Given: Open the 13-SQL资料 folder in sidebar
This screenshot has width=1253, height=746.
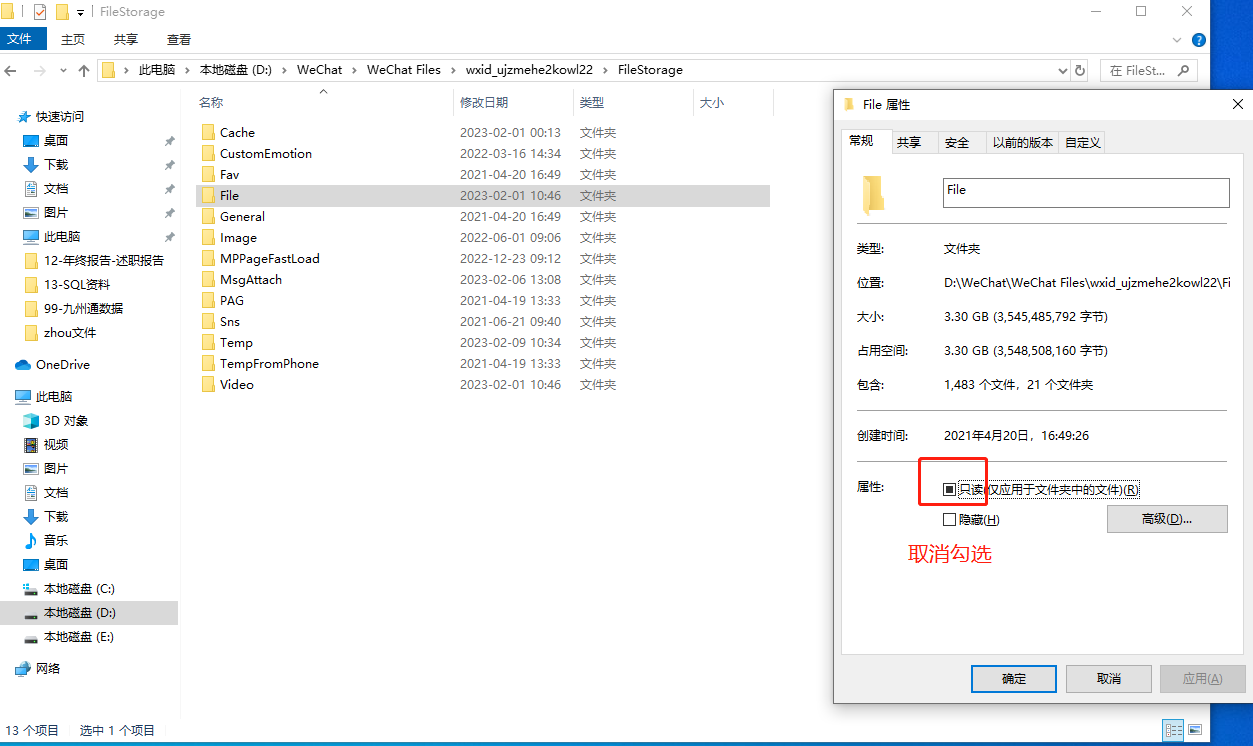Looking at the screenshot, I should pyautogui.click(x=77, y=284).
